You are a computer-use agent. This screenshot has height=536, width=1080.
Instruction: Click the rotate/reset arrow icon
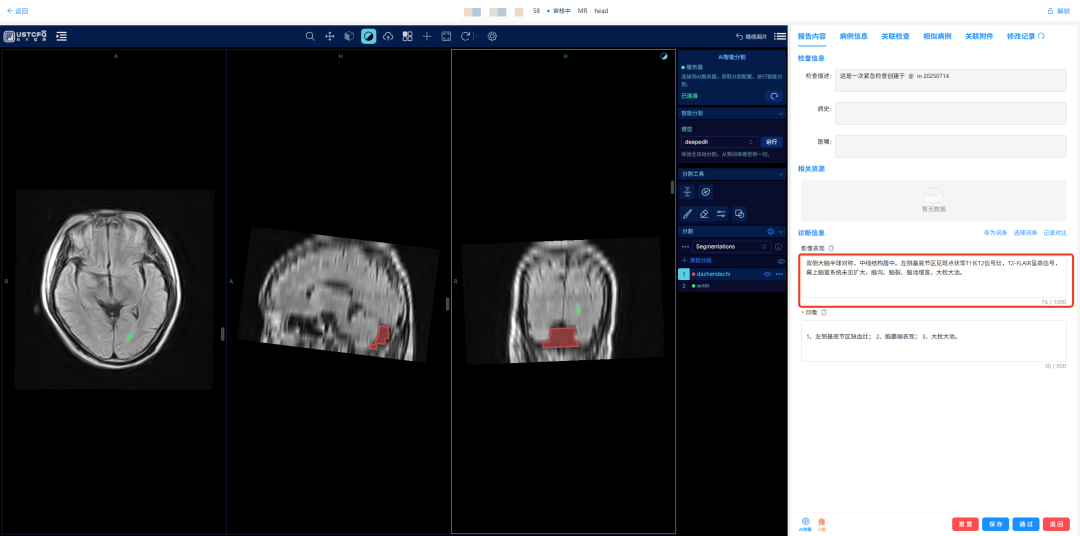(466, 37)
